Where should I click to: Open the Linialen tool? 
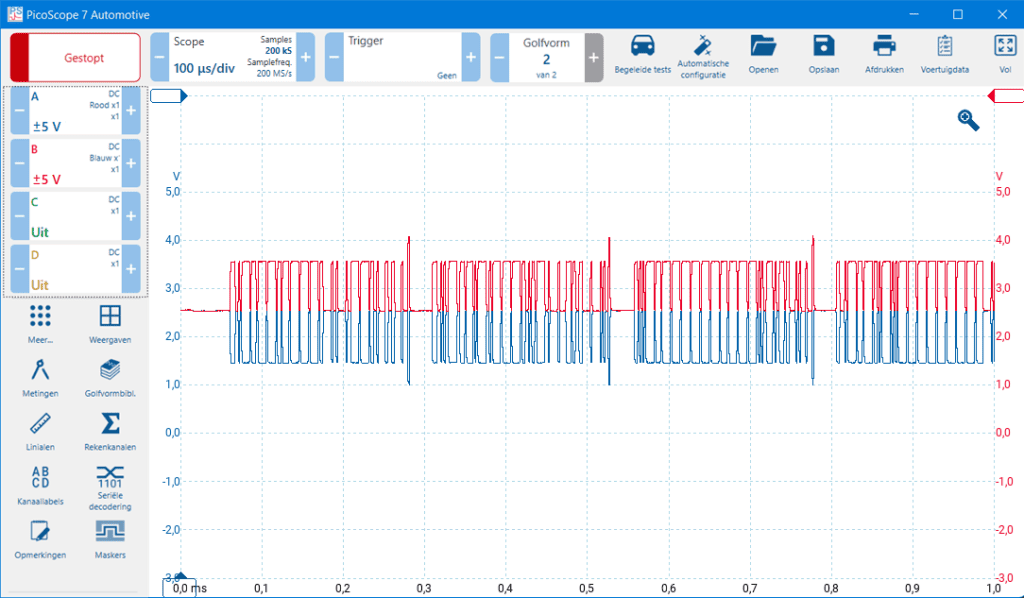tap(39, 430)
